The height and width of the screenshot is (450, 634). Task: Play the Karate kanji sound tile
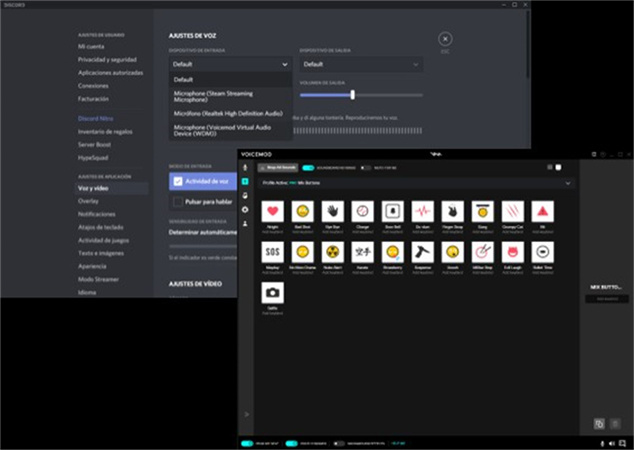363,252
